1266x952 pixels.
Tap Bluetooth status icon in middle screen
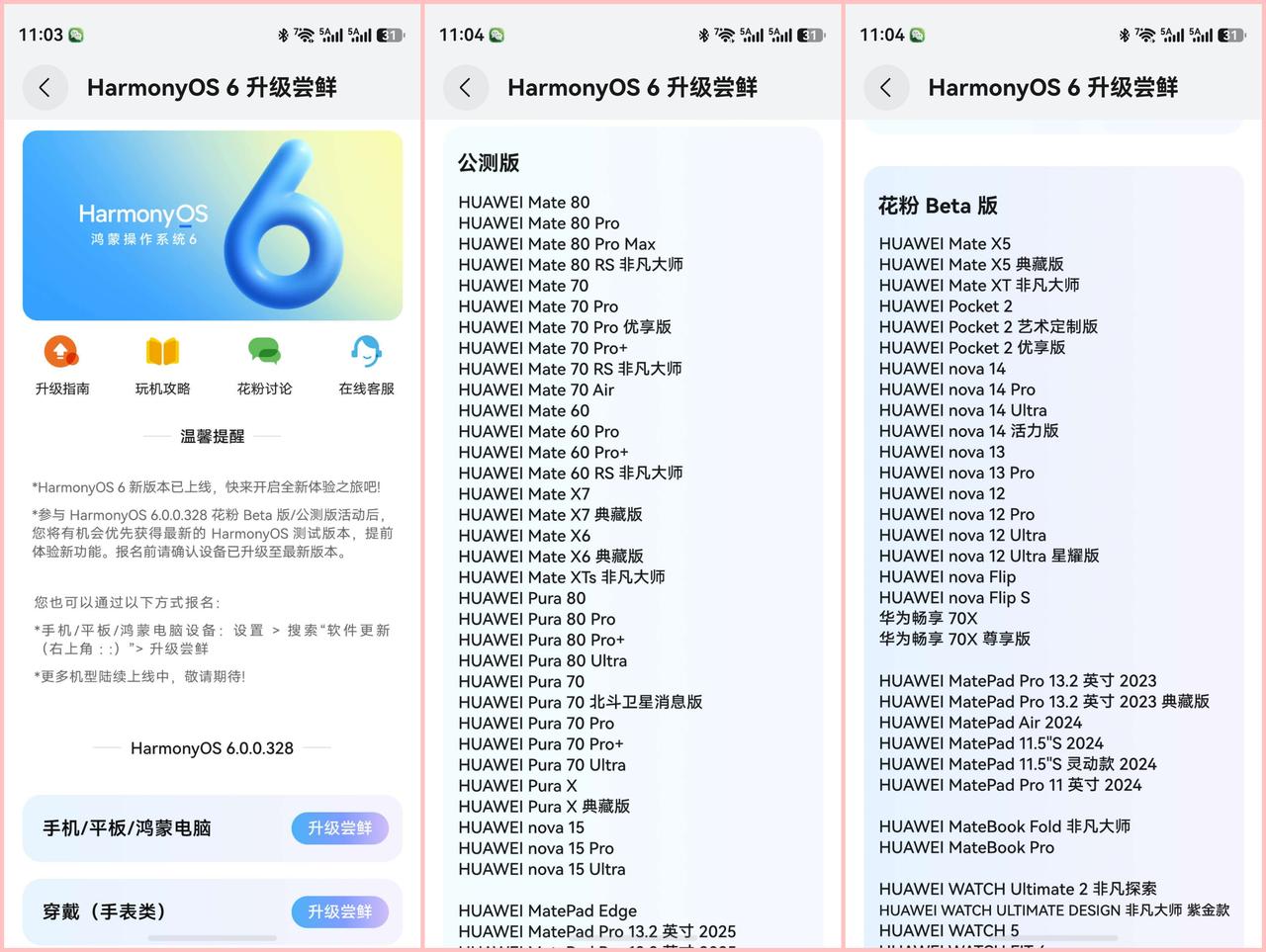point(703,35)
